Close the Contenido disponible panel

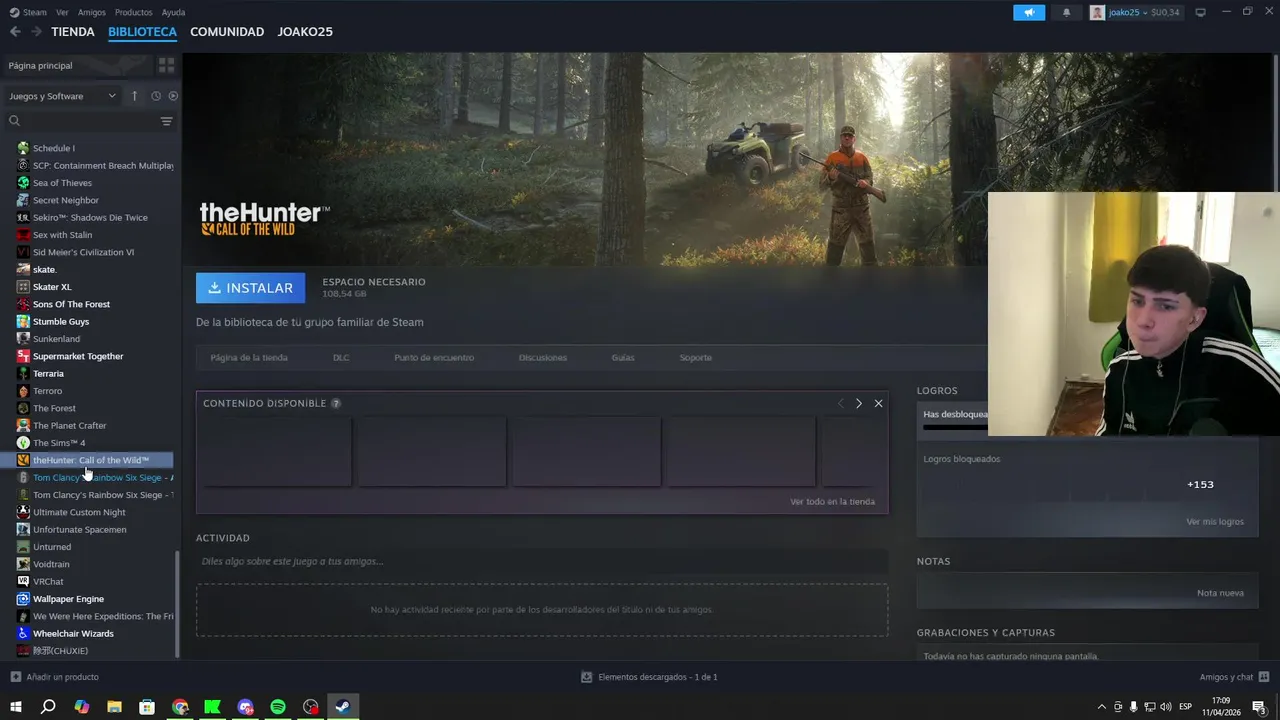(x=878, y=403)
